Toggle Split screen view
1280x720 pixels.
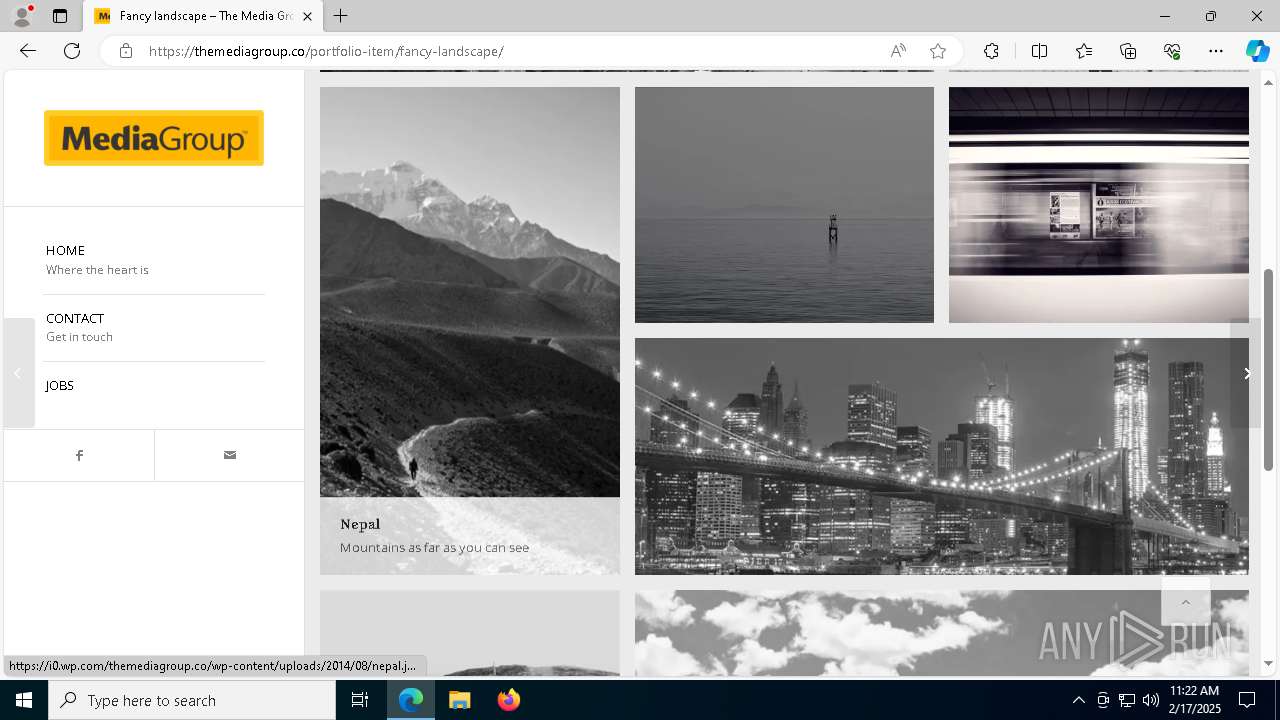(1039, 51)
